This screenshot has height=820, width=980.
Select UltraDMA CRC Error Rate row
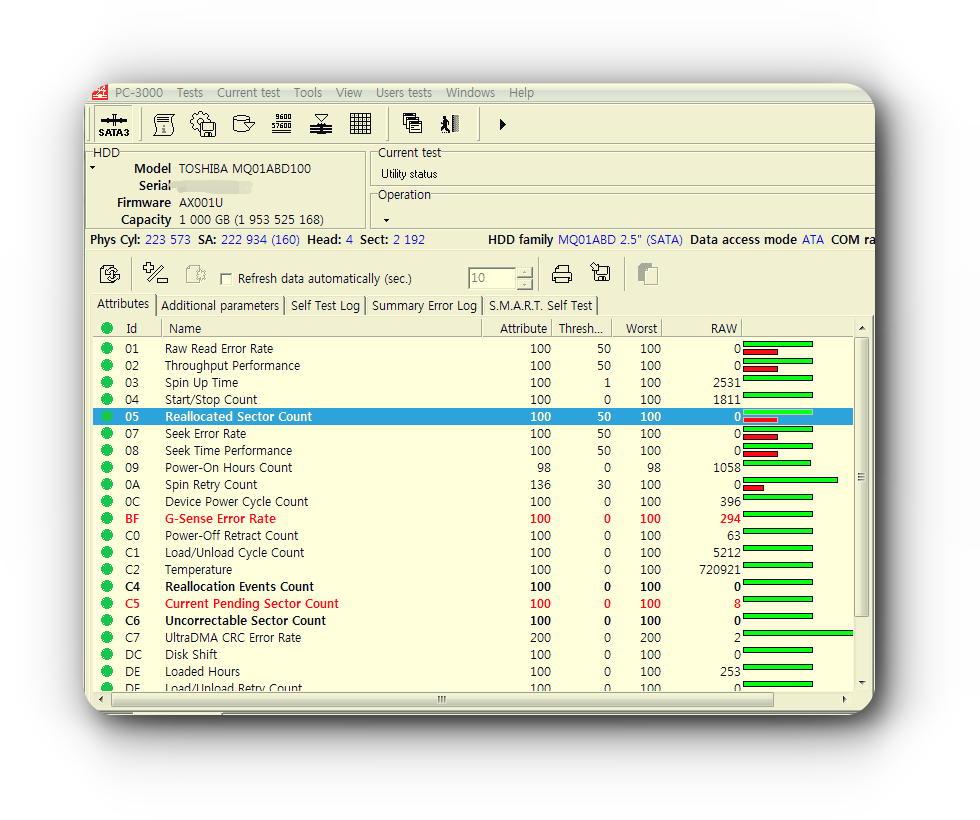(x=473, y=638)
